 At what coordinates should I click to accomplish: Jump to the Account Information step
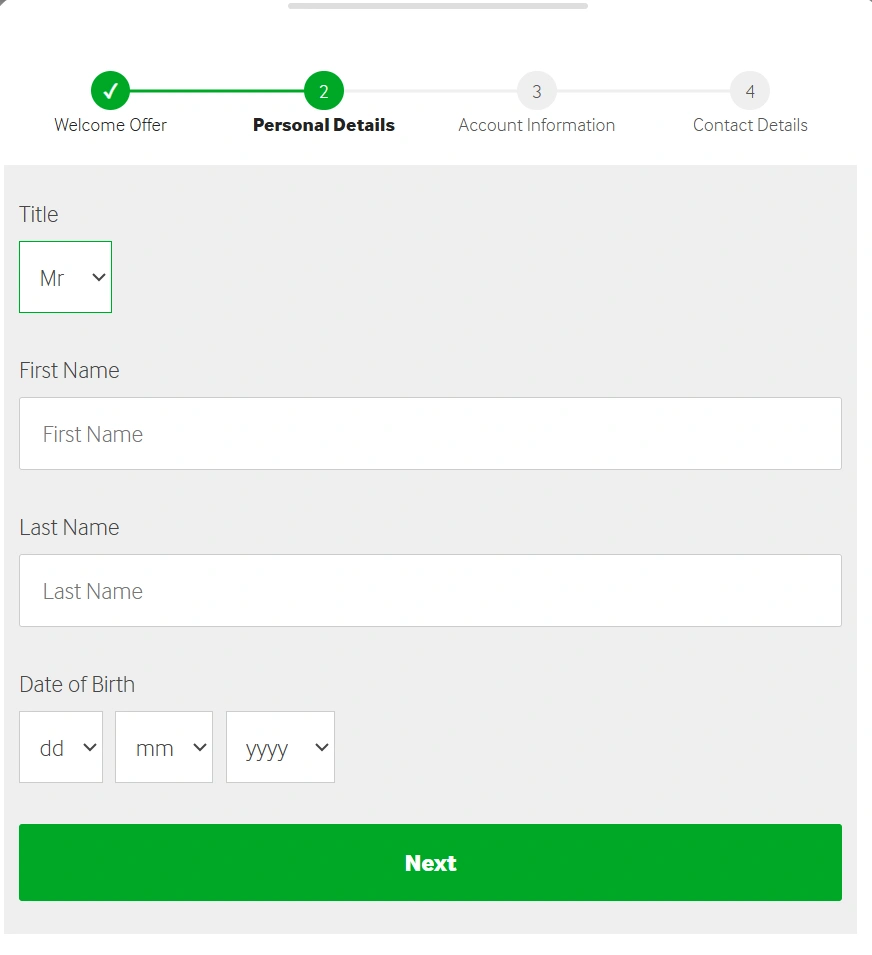tap(536, 125)
